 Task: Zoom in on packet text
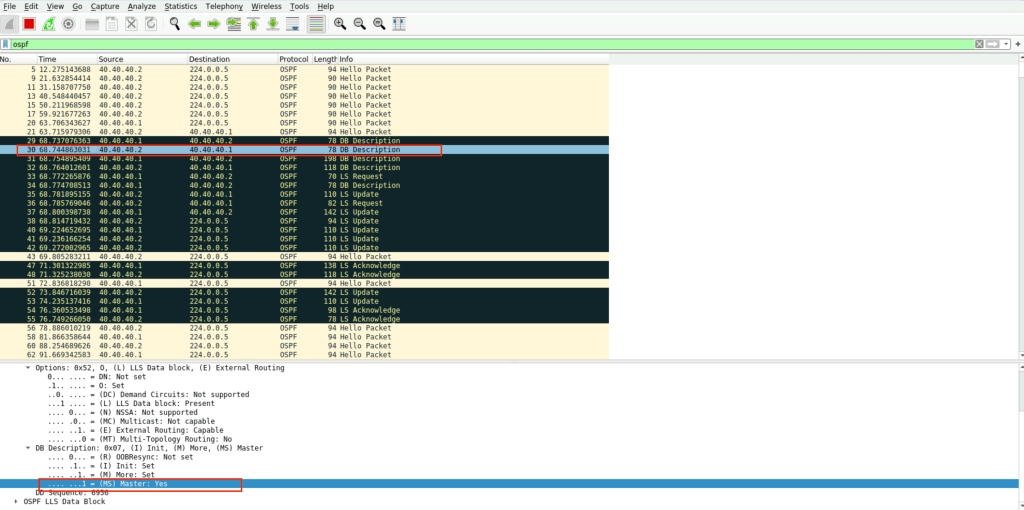[x=340, y=23]
